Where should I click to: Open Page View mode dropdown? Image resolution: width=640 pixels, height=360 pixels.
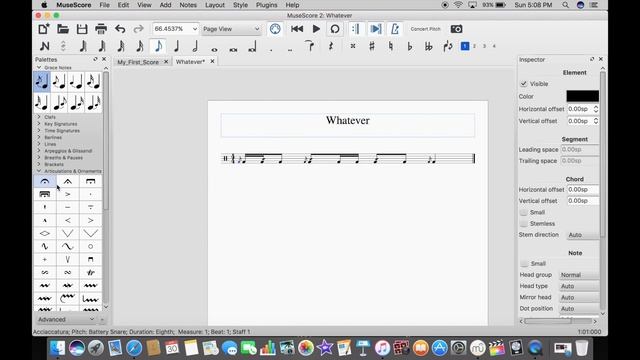(231, 29)
